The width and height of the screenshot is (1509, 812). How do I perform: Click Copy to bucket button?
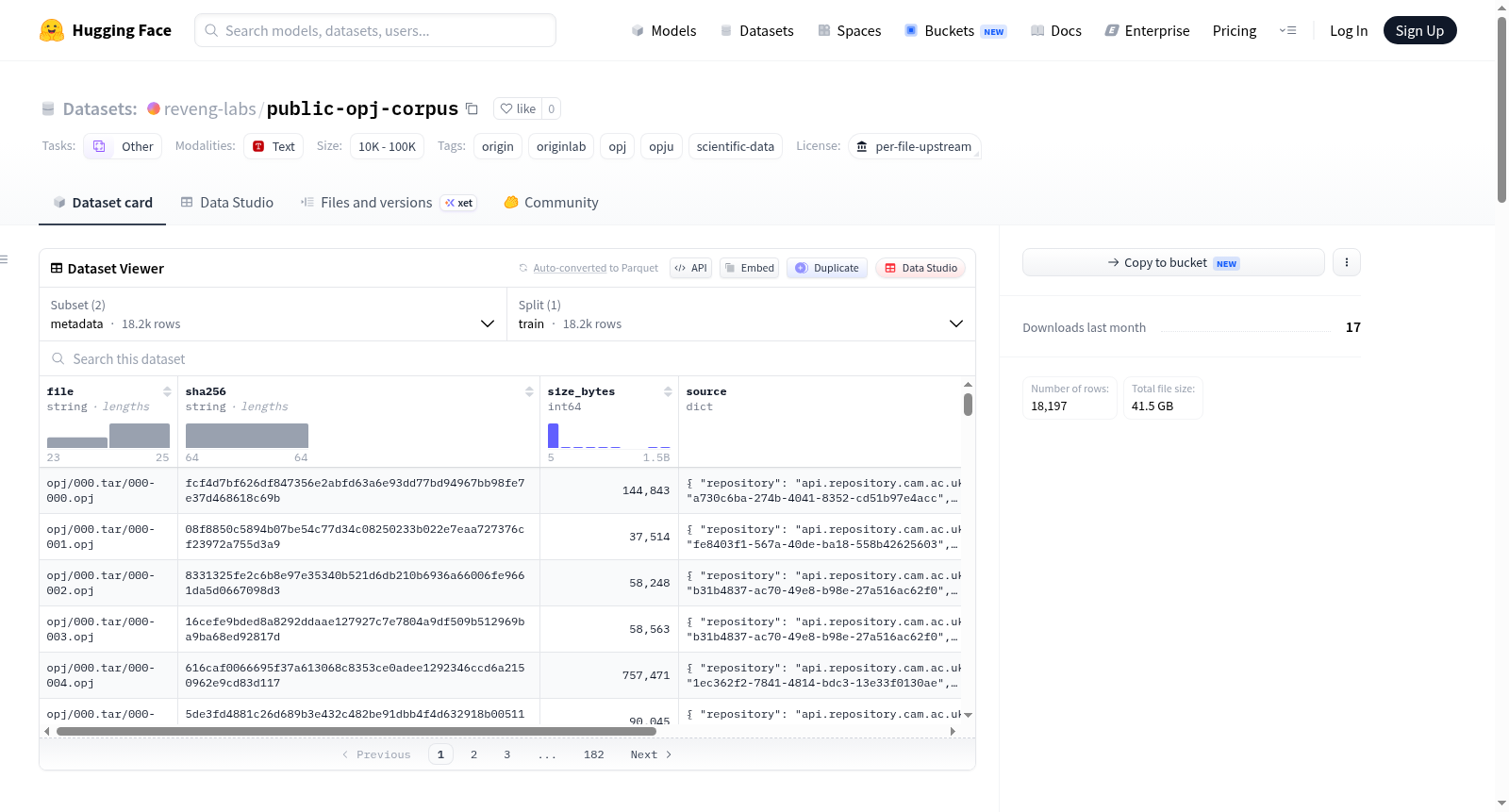(1173, 262)
